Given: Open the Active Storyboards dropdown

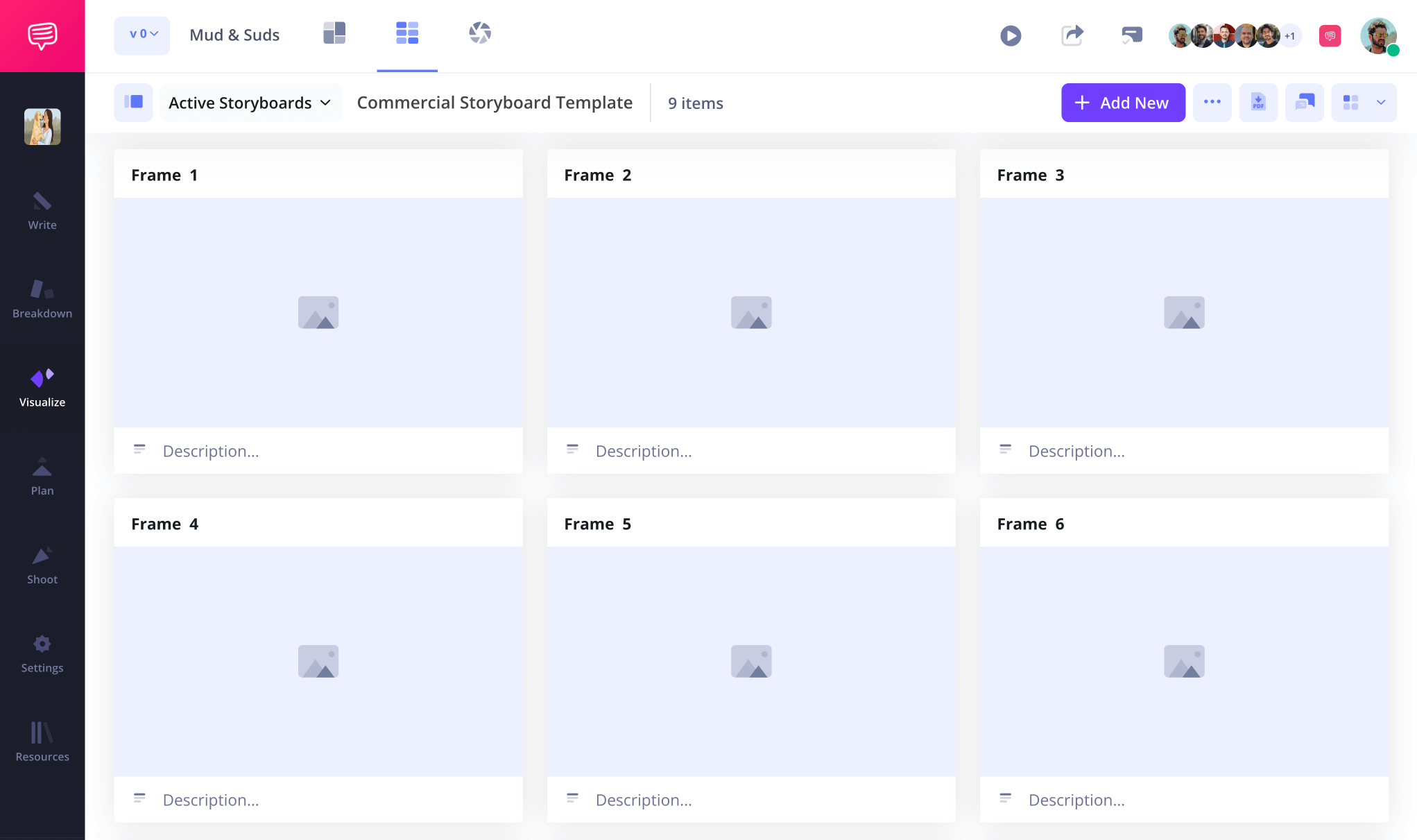Looking at the screenshot, I should (250, 102).
